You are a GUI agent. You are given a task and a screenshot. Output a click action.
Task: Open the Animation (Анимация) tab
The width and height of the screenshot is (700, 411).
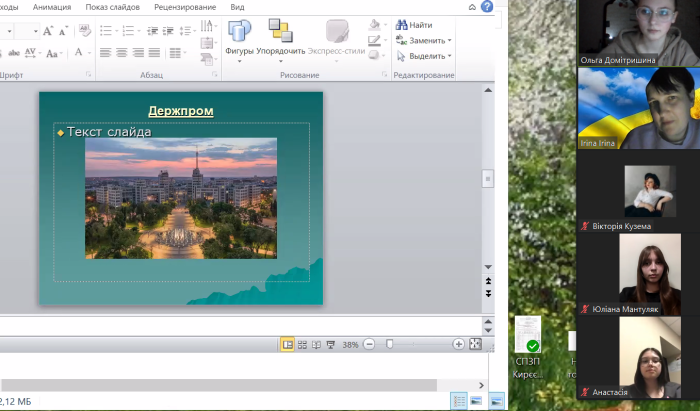coord(51,7)
